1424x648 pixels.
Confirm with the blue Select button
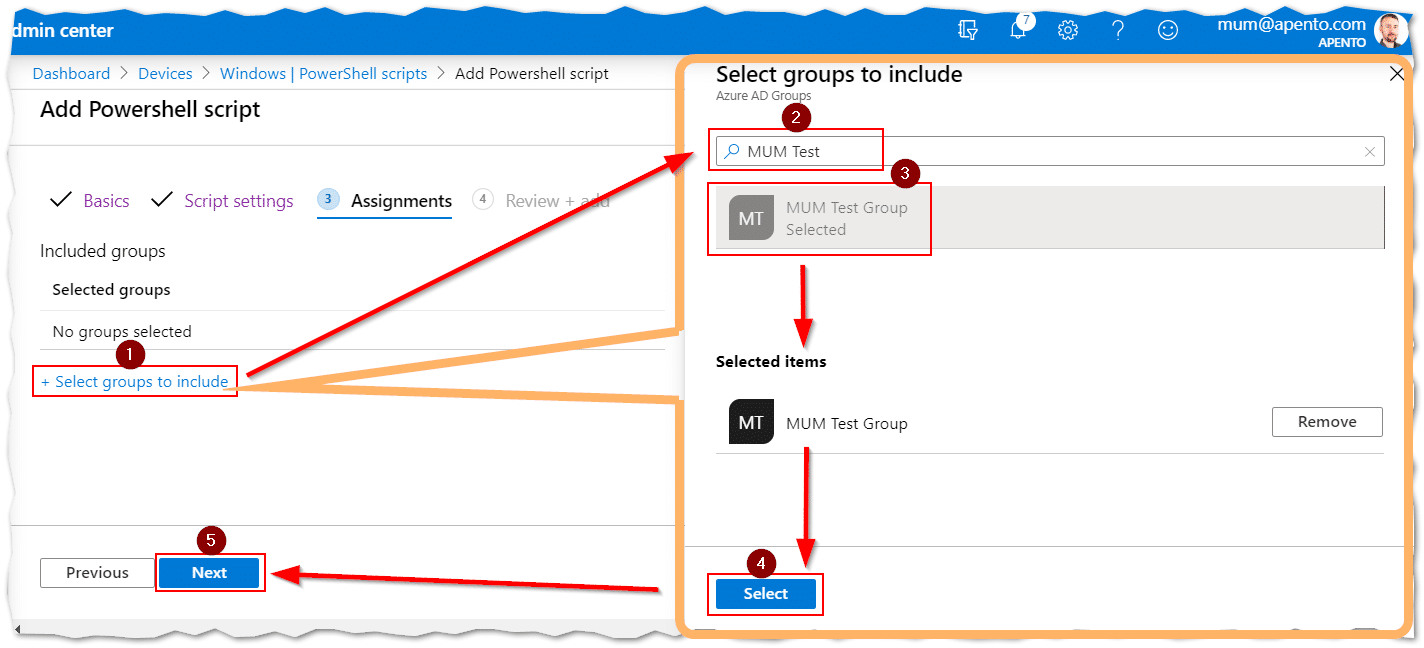(765, 593)
